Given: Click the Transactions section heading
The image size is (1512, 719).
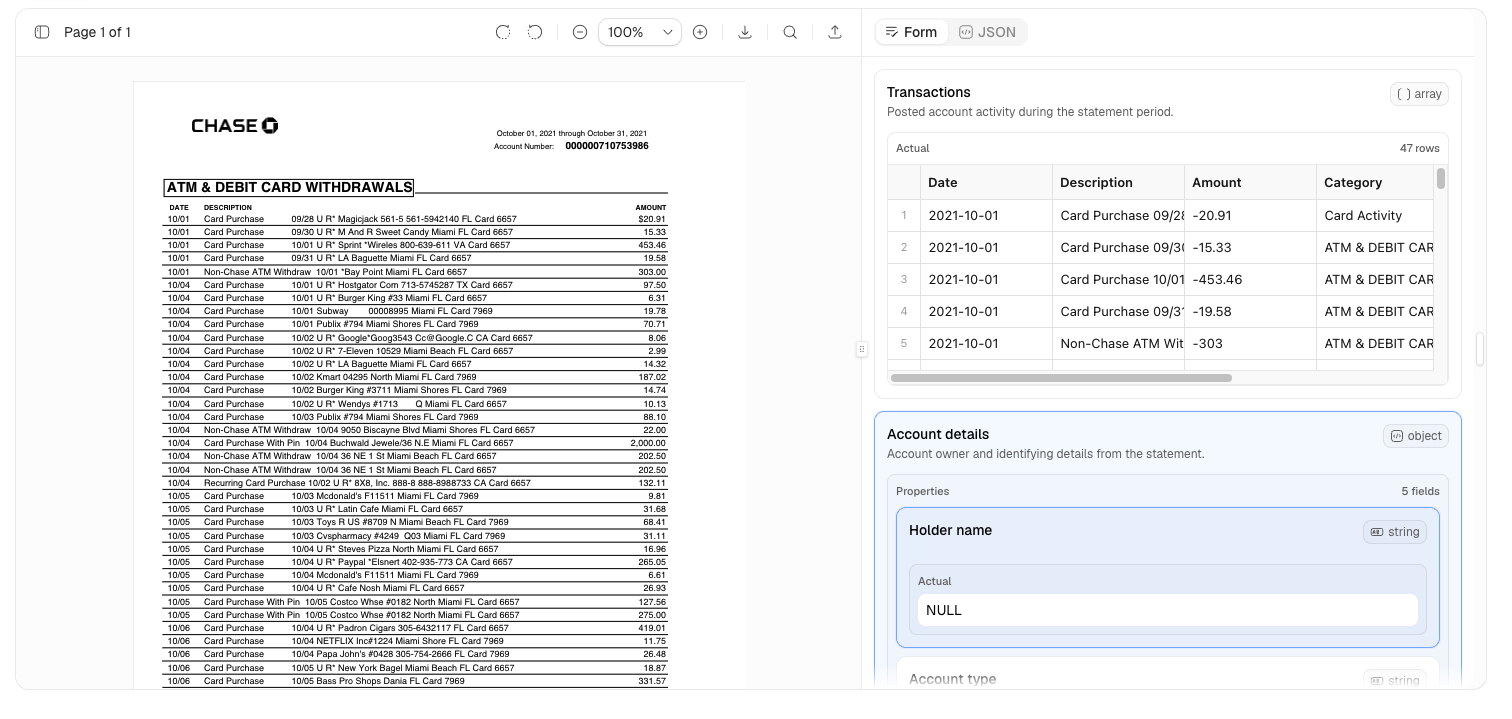Looking at the screenshot, I should (x=929, y=92).
